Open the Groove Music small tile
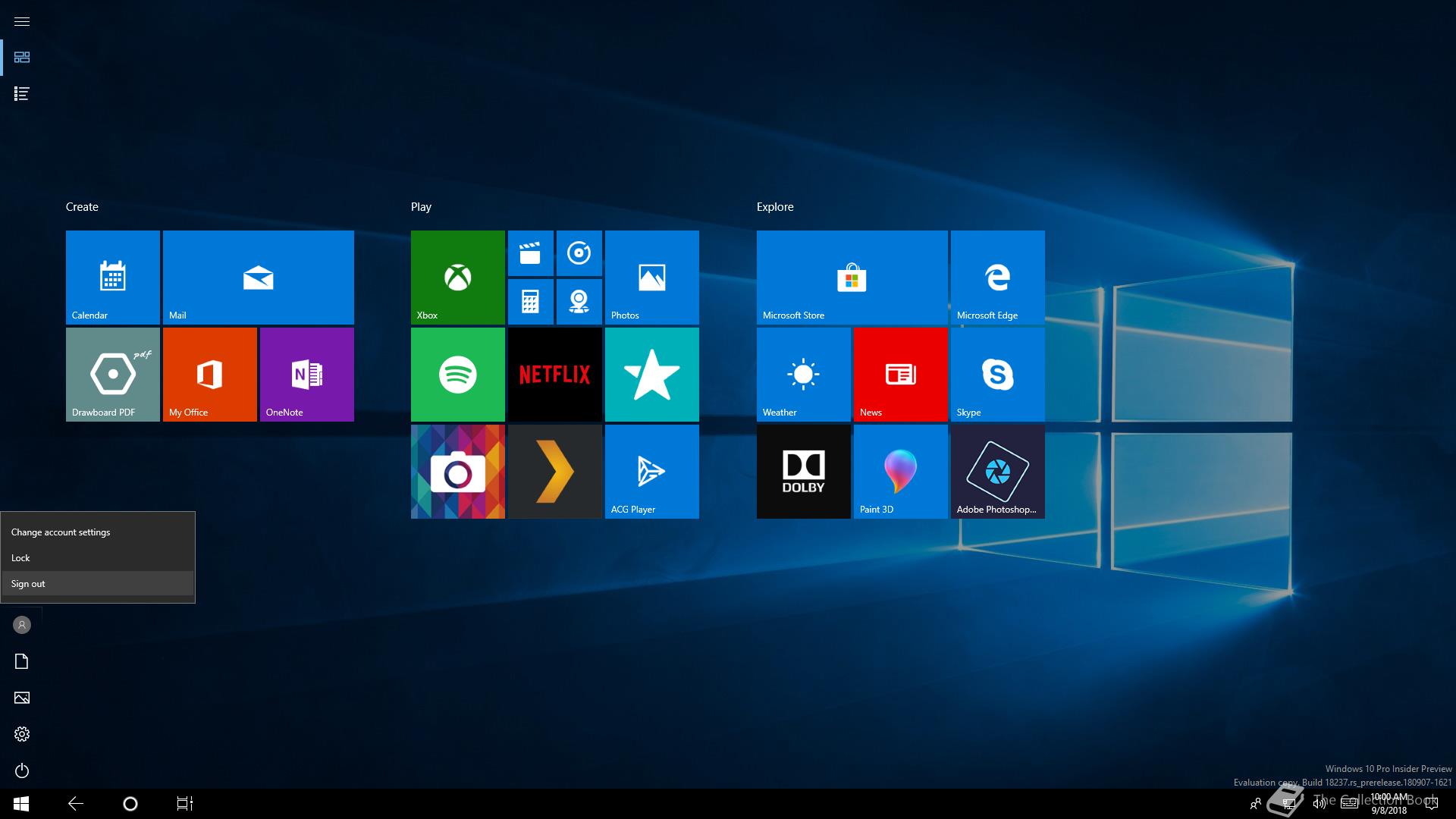The height and width of the screenshot is (819, 1456). 579,253
